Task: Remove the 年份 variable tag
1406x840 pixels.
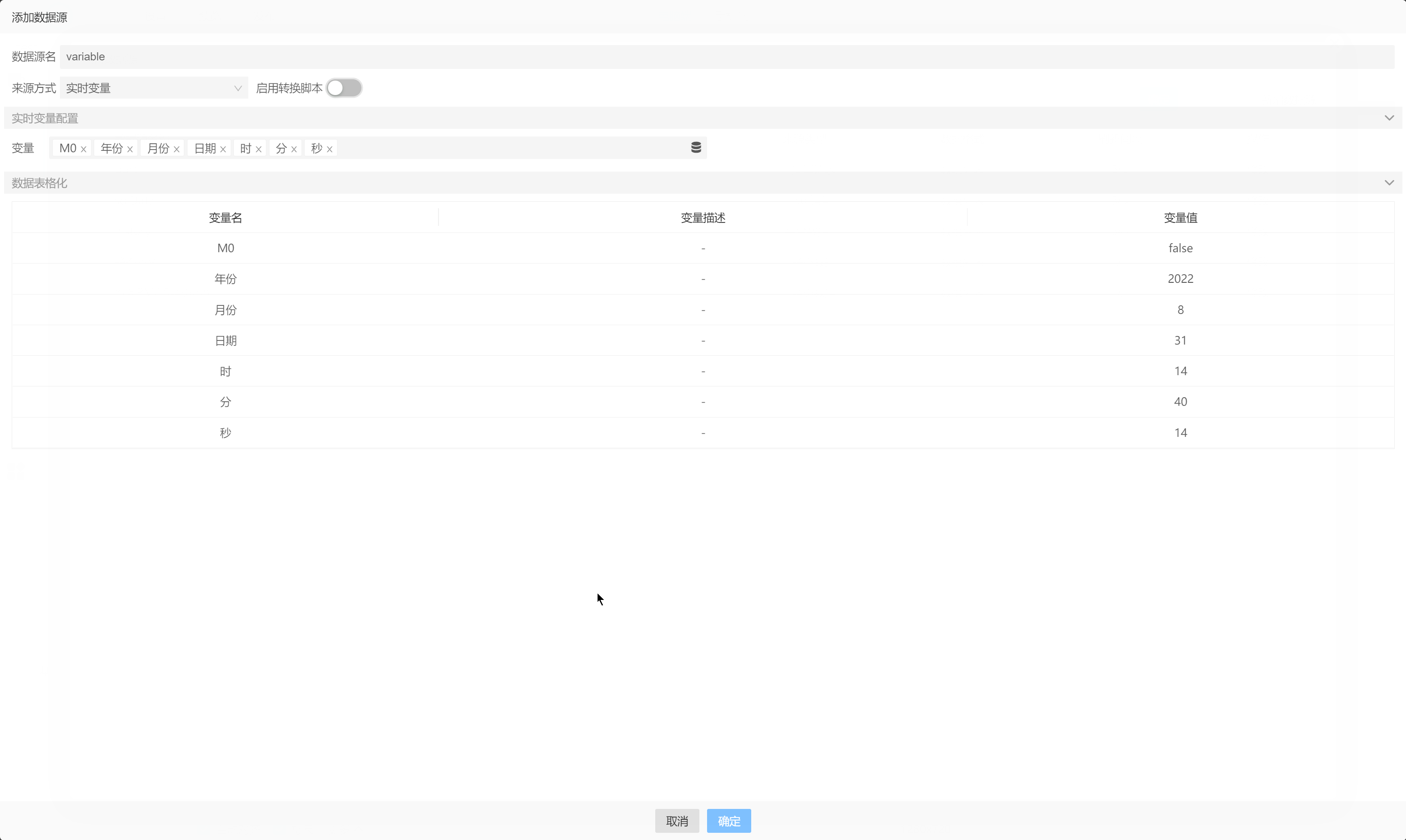Action: click(130, 149)
